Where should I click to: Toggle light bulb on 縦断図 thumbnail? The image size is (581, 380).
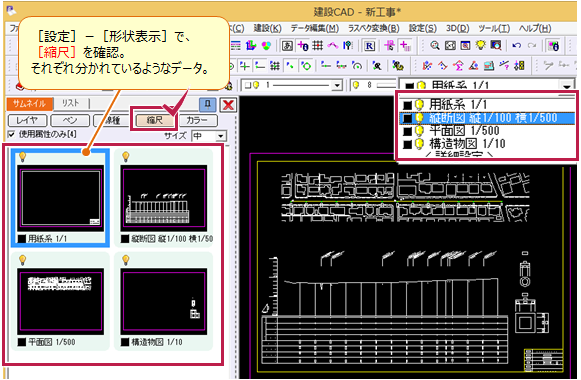point(126,157)
